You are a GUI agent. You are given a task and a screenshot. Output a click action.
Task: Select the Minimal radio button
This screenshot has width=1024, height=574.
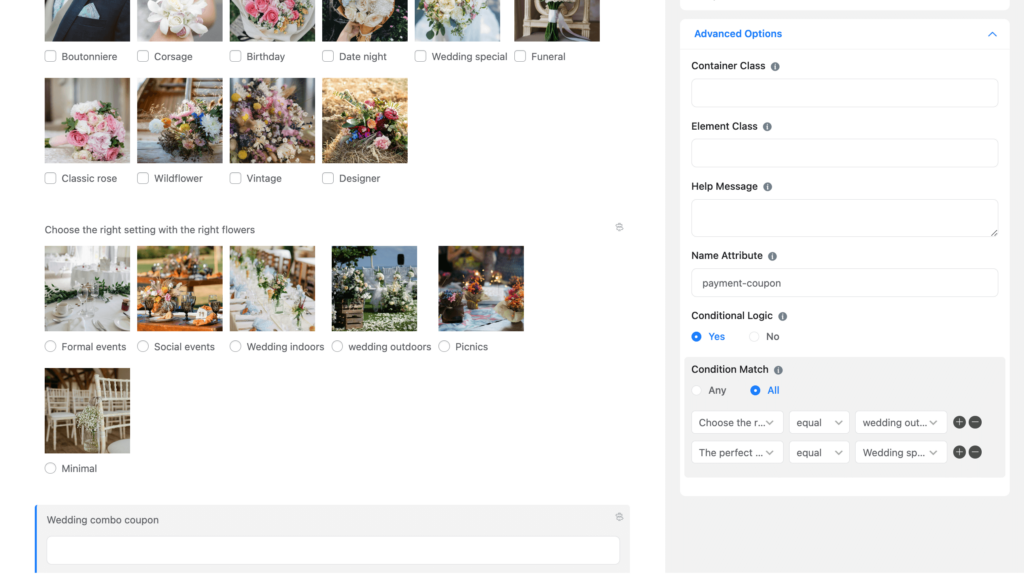[x=50, y=468]
